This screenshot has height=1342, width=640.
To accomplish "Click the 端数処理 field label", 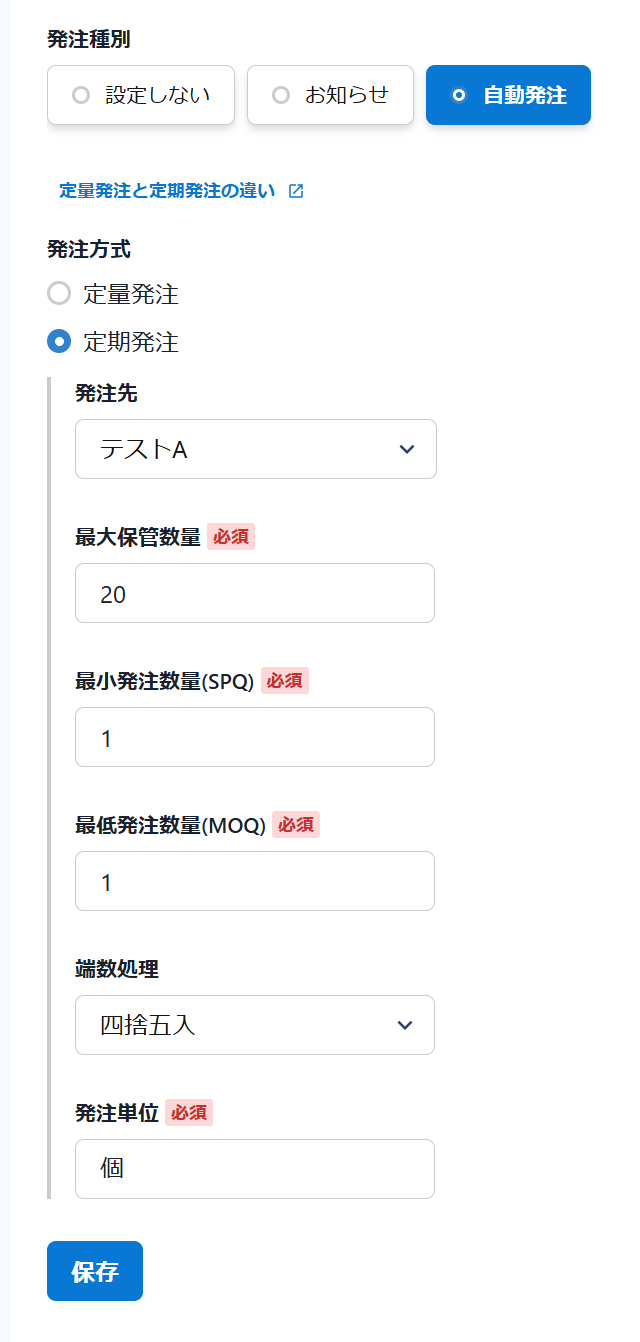I will (x=117, y=969).
